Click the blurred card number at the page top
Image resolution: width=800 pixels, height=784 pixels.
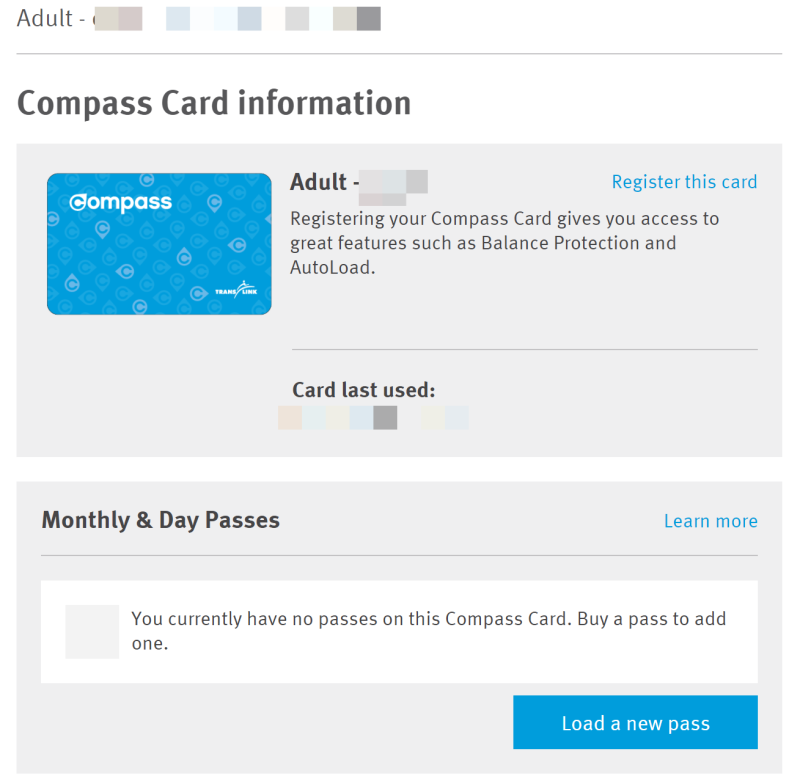point(240,19)
